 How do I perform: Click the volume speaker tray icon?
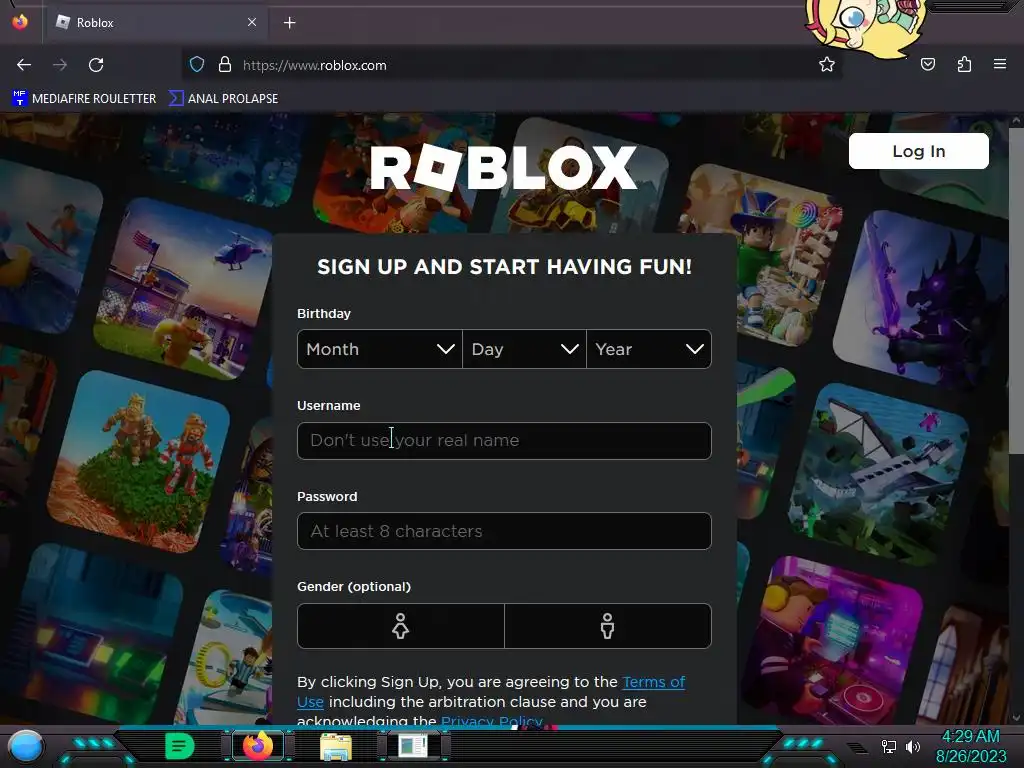(913, 746)
